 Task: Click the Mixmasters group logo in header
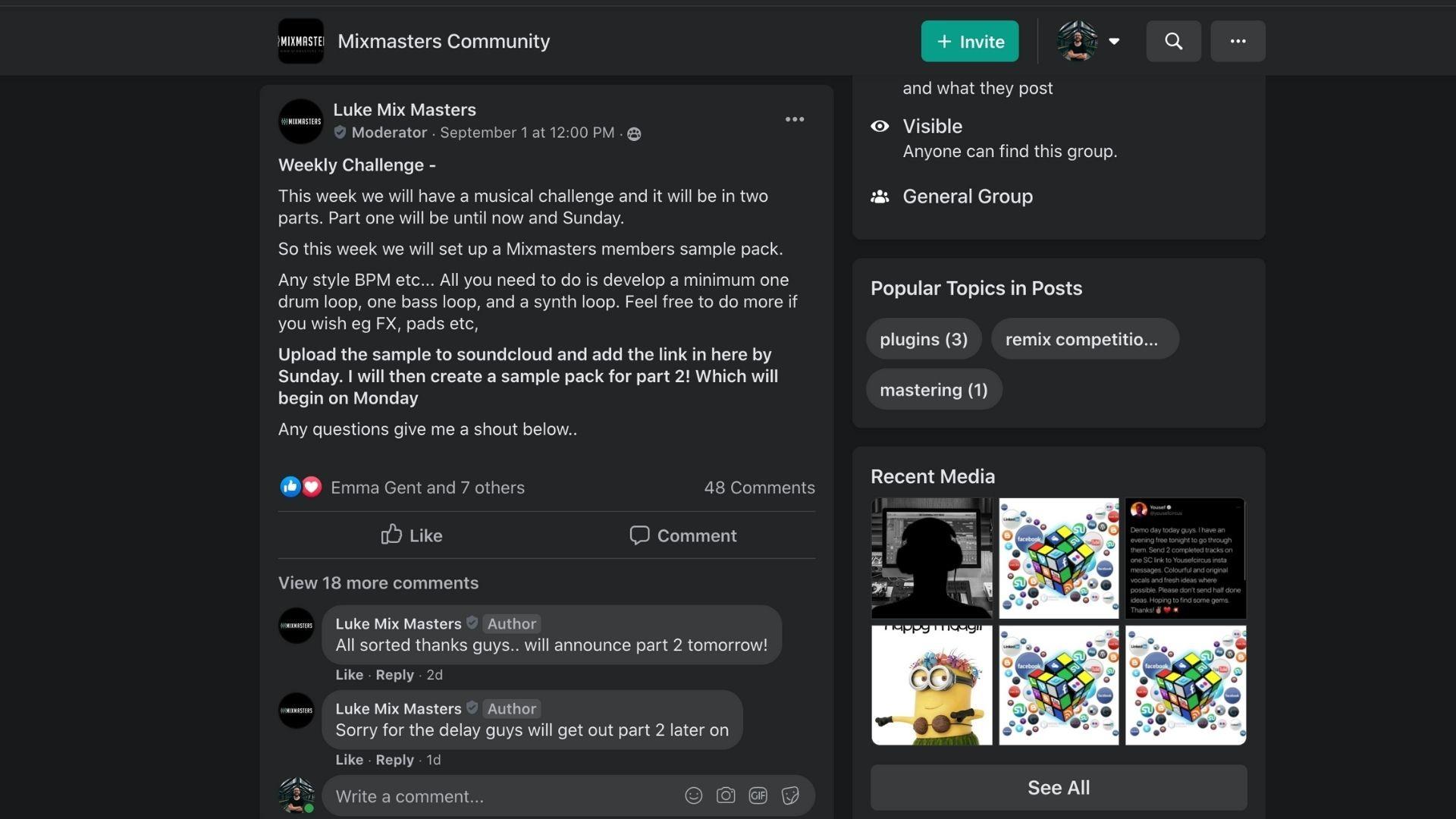(x=301, y=41)
